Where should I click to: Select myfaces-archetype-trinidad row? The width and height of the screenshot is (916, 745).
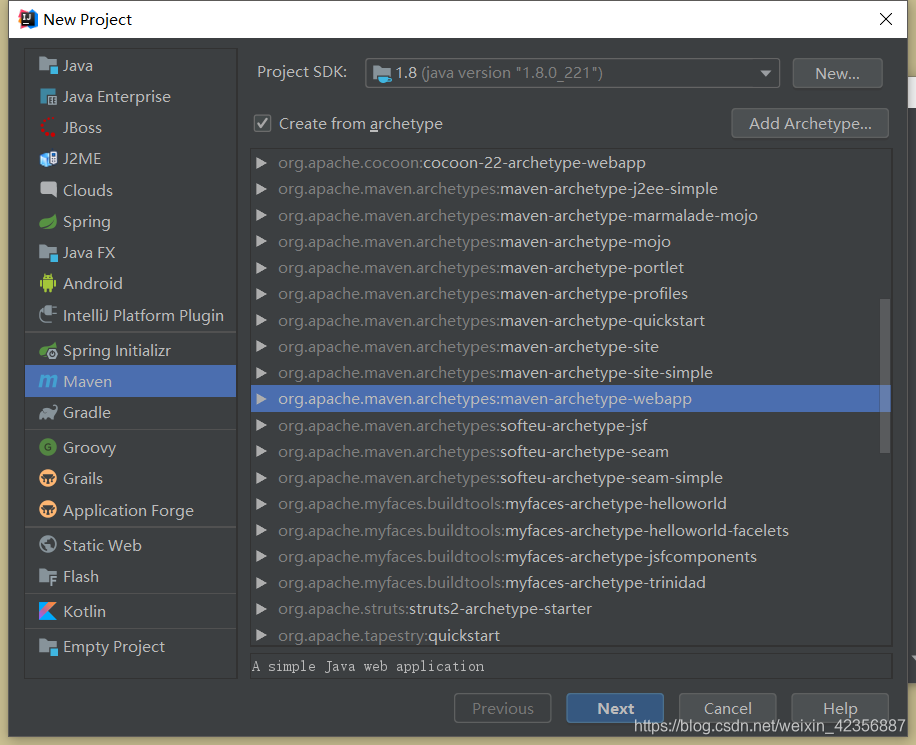571,583
